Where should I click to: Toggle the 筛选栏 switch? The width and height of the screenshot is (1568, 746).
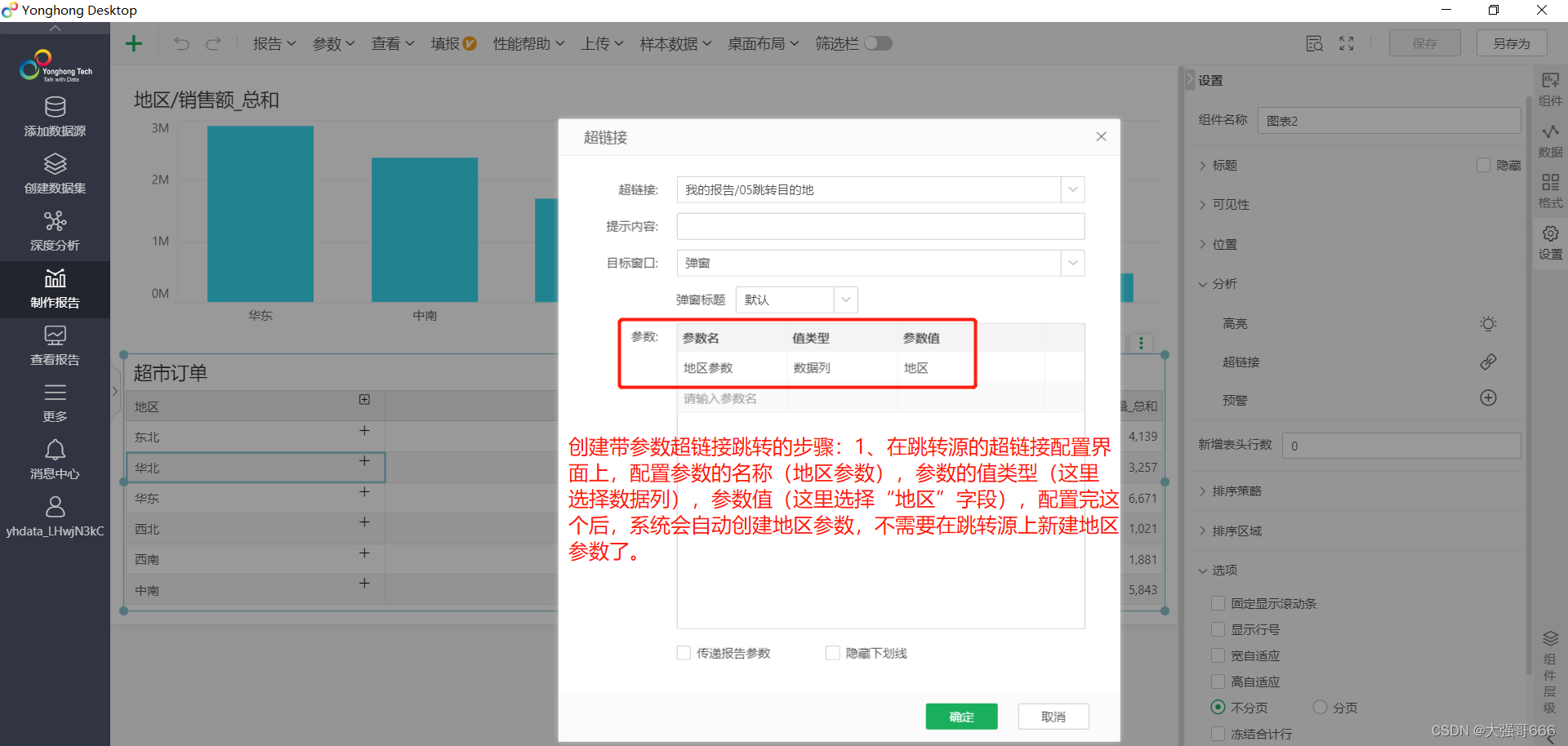[x=878, y=43]
